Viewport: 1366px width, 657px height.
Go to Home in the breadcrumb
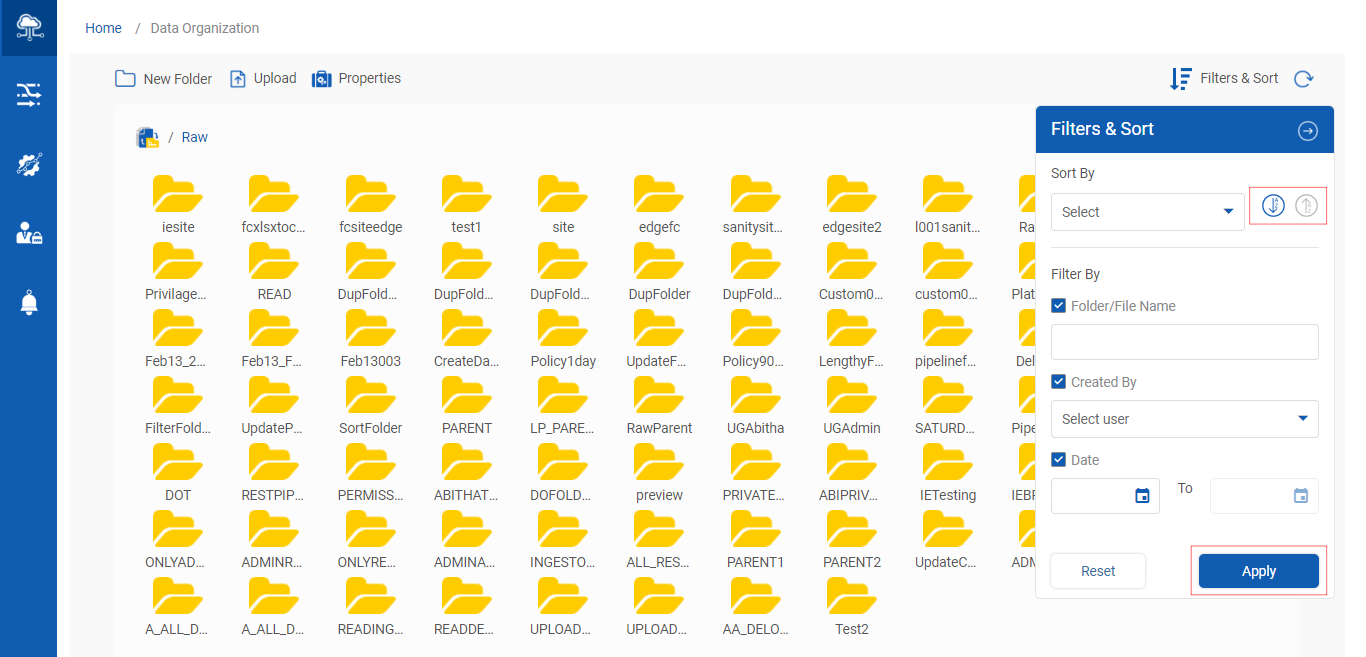coord(103,28)
